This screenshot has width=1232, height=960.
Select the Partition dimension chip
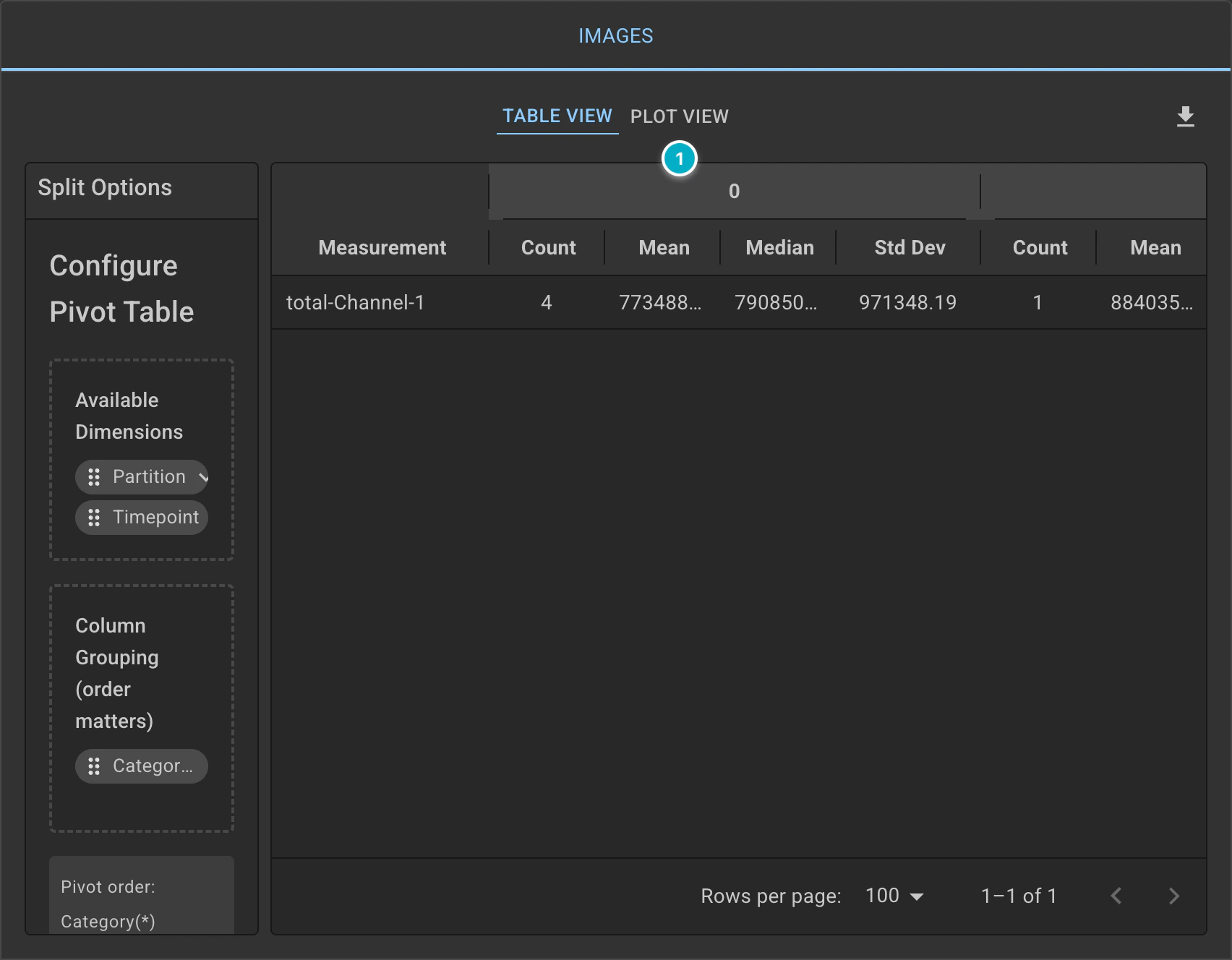[142, 477]
